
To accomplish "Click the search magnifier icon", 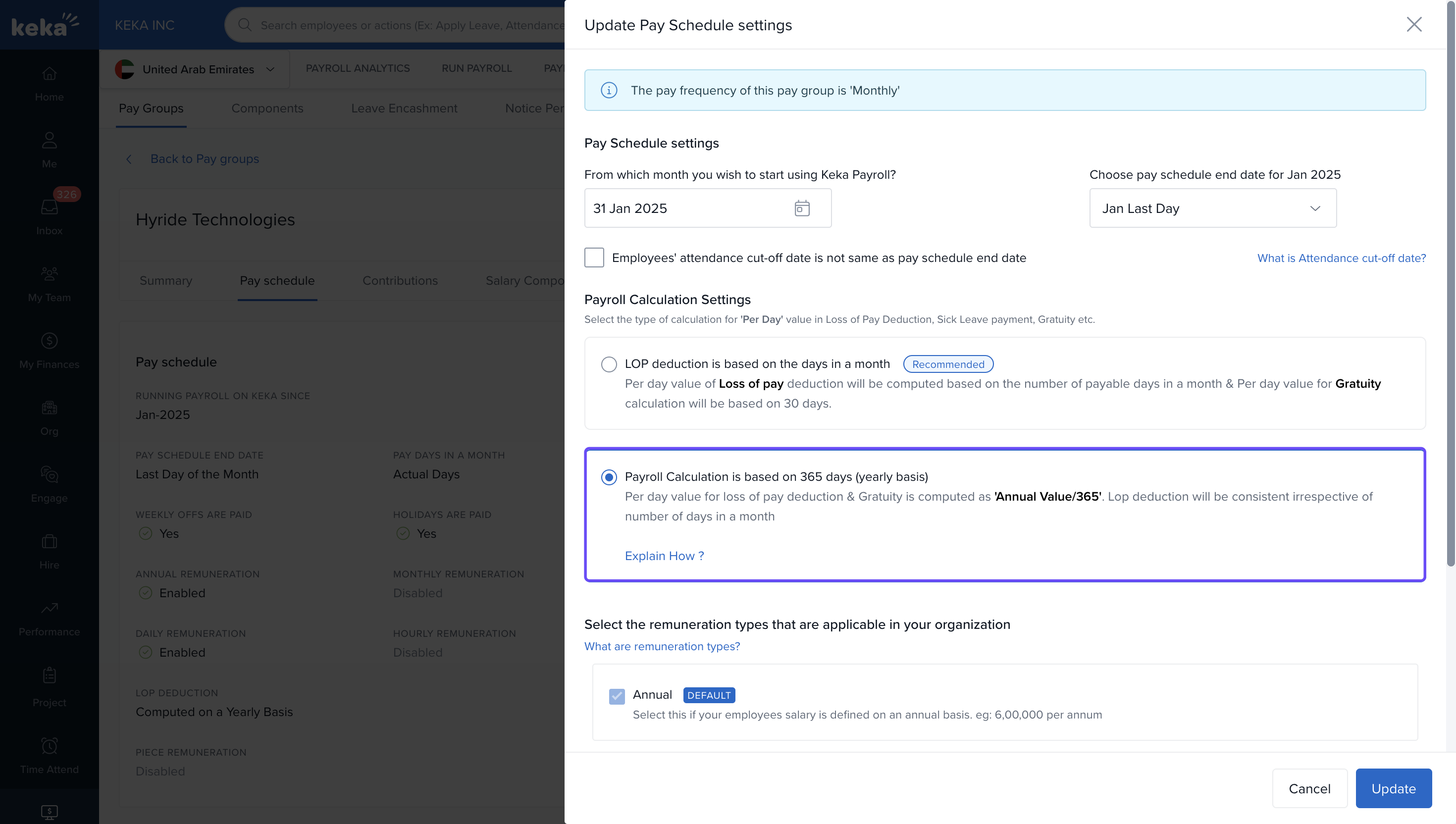I will [x=245, y=25].
